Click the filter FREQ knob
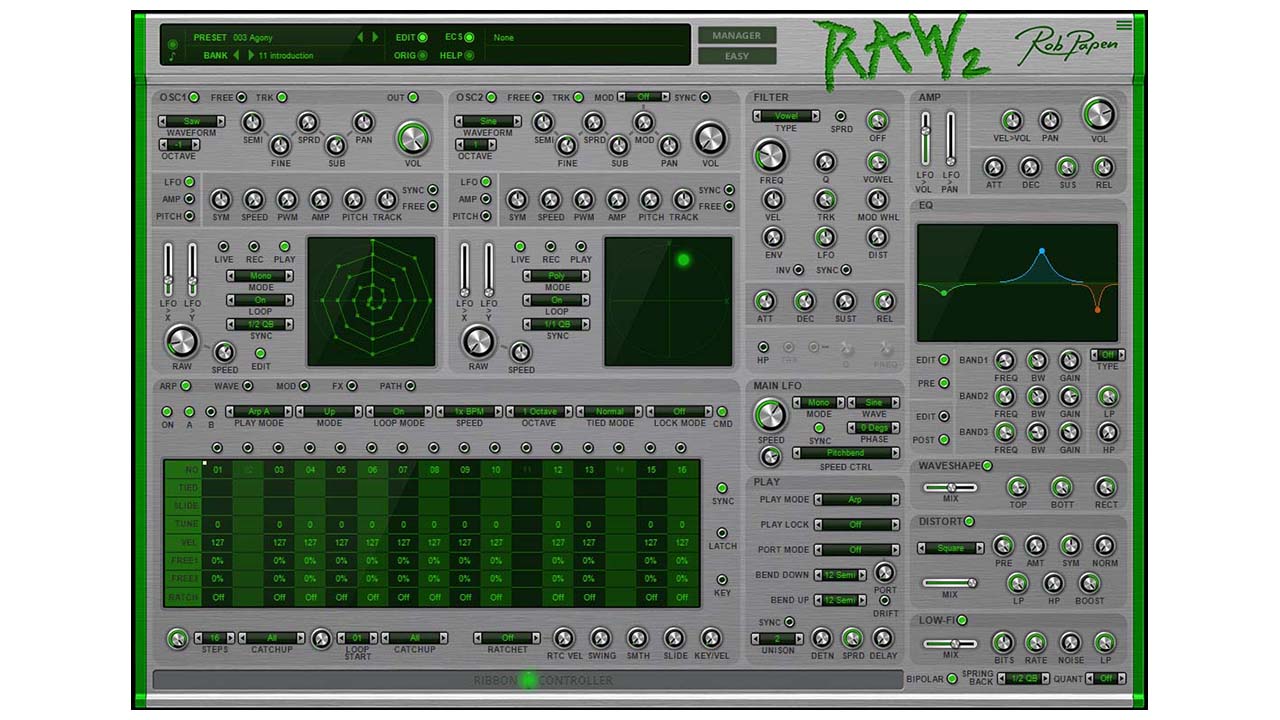This screenshot has height=720, width=1280. [x=771, y=155]
